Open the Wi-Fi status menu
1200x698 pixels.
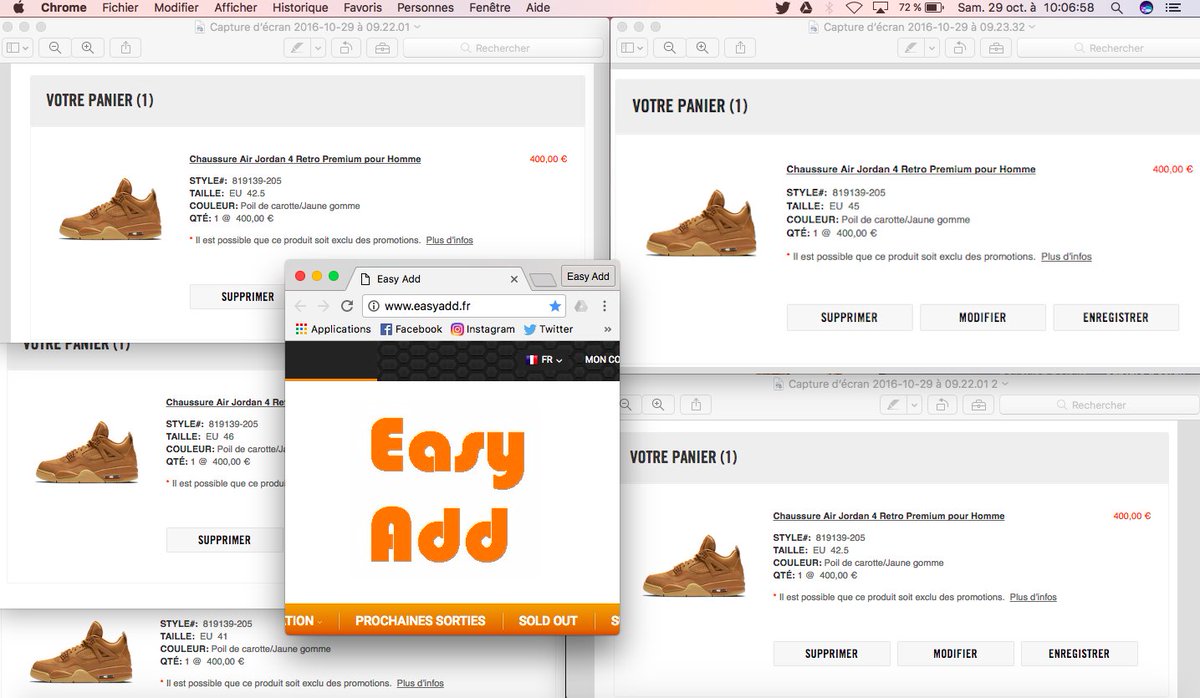[x=853, y=8]
